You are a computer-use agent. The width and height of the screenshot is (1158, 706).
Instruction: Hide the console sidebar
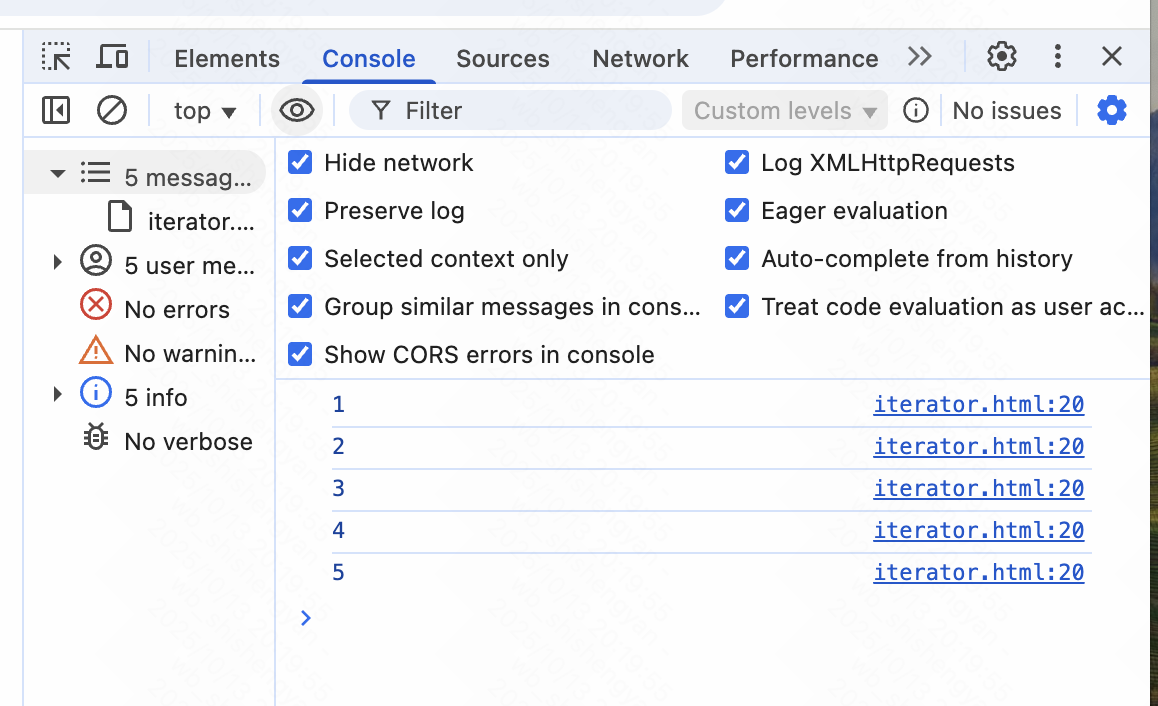(x=56, y=110)
